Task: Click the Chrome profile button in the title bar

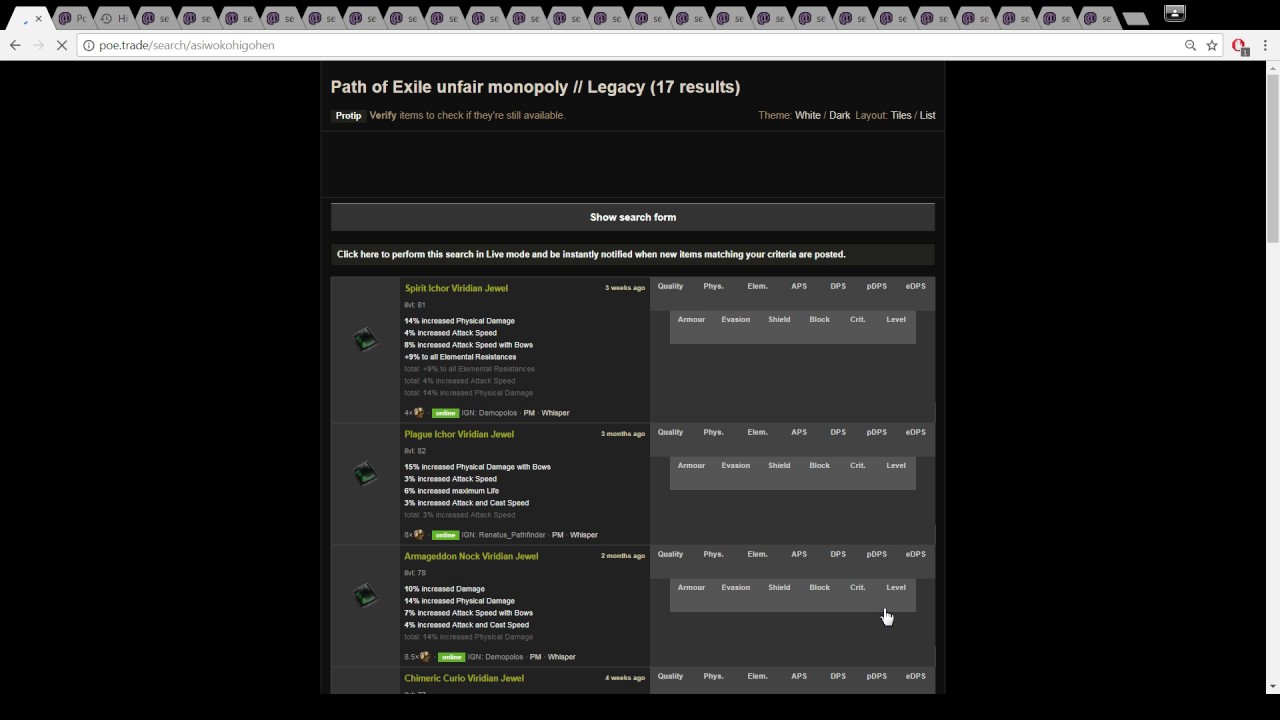Action: coord(1175,13)
